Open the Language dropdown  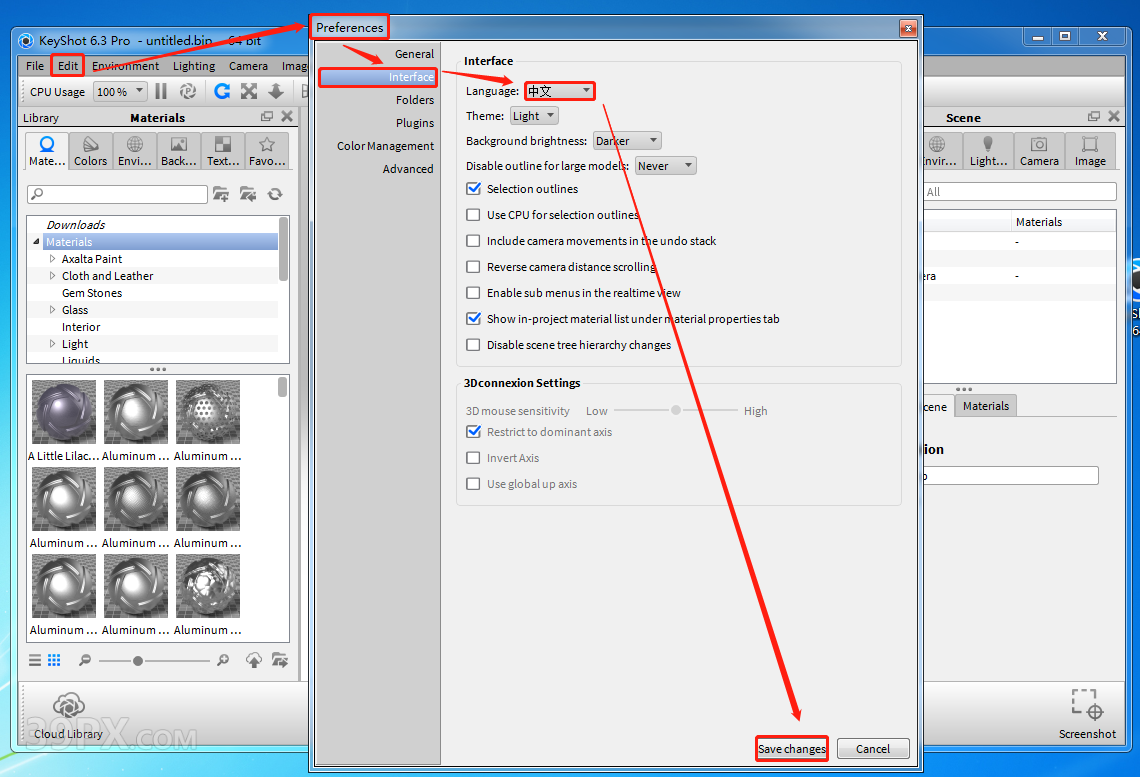click(559, 91)
